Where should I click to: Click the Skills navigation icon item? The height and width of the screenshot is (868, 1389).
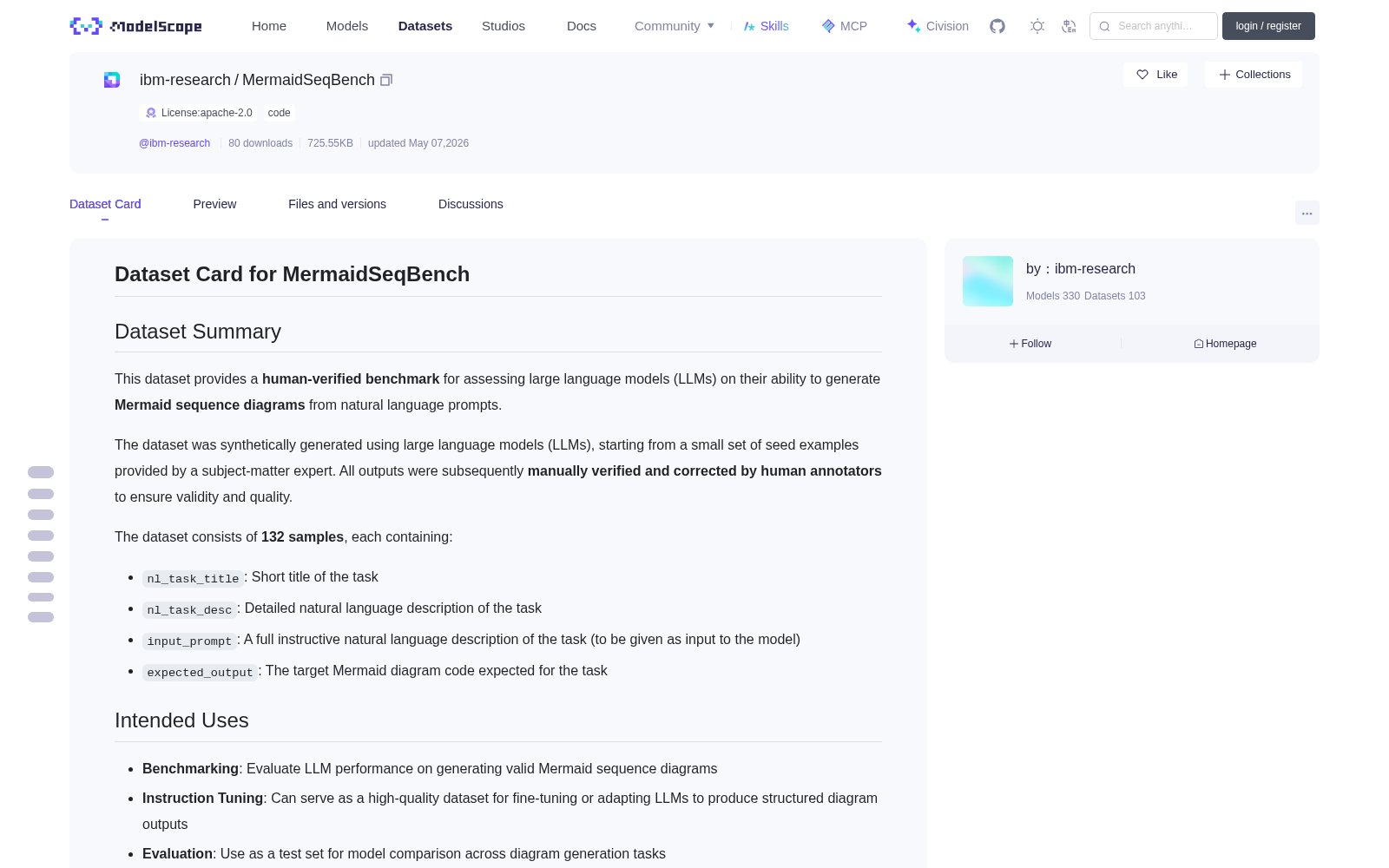pyautogui.click(x=766, y=26)
